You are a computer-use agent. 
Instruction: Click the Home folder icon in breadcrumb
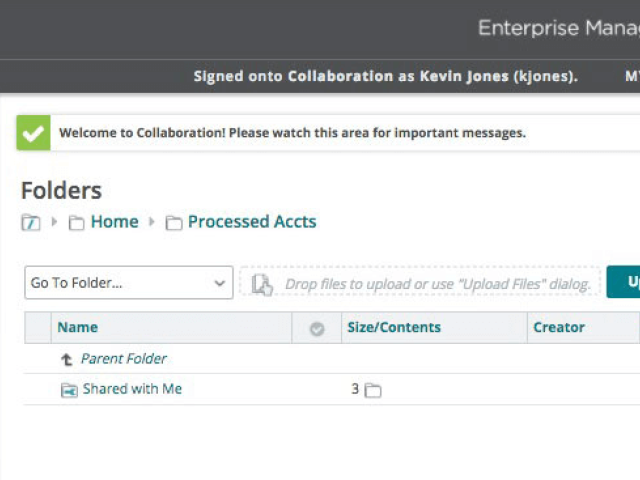[76, 223]
